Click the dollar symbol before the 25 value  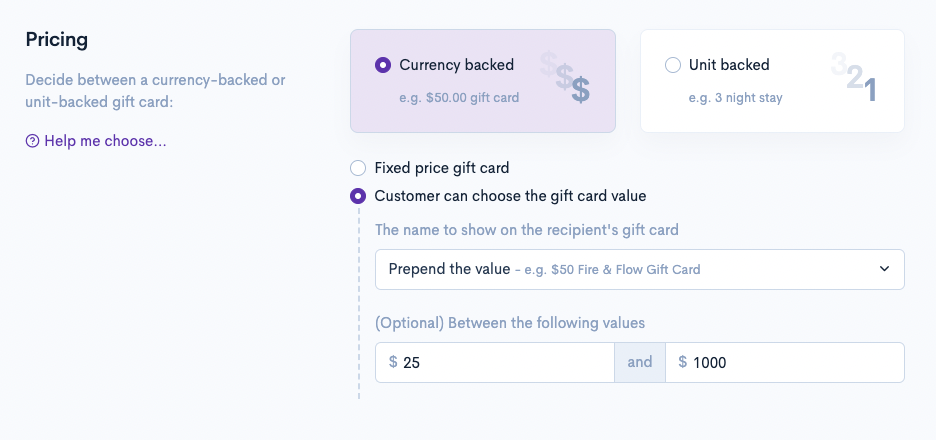point(393,362)
